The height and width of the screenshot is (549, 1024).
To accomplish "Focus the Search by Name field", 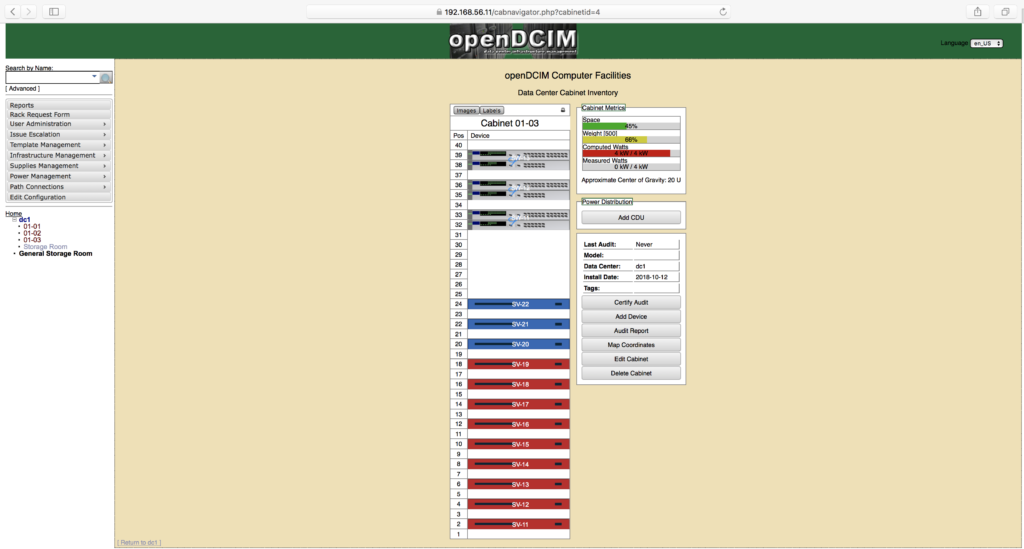I will click(52, 78).
